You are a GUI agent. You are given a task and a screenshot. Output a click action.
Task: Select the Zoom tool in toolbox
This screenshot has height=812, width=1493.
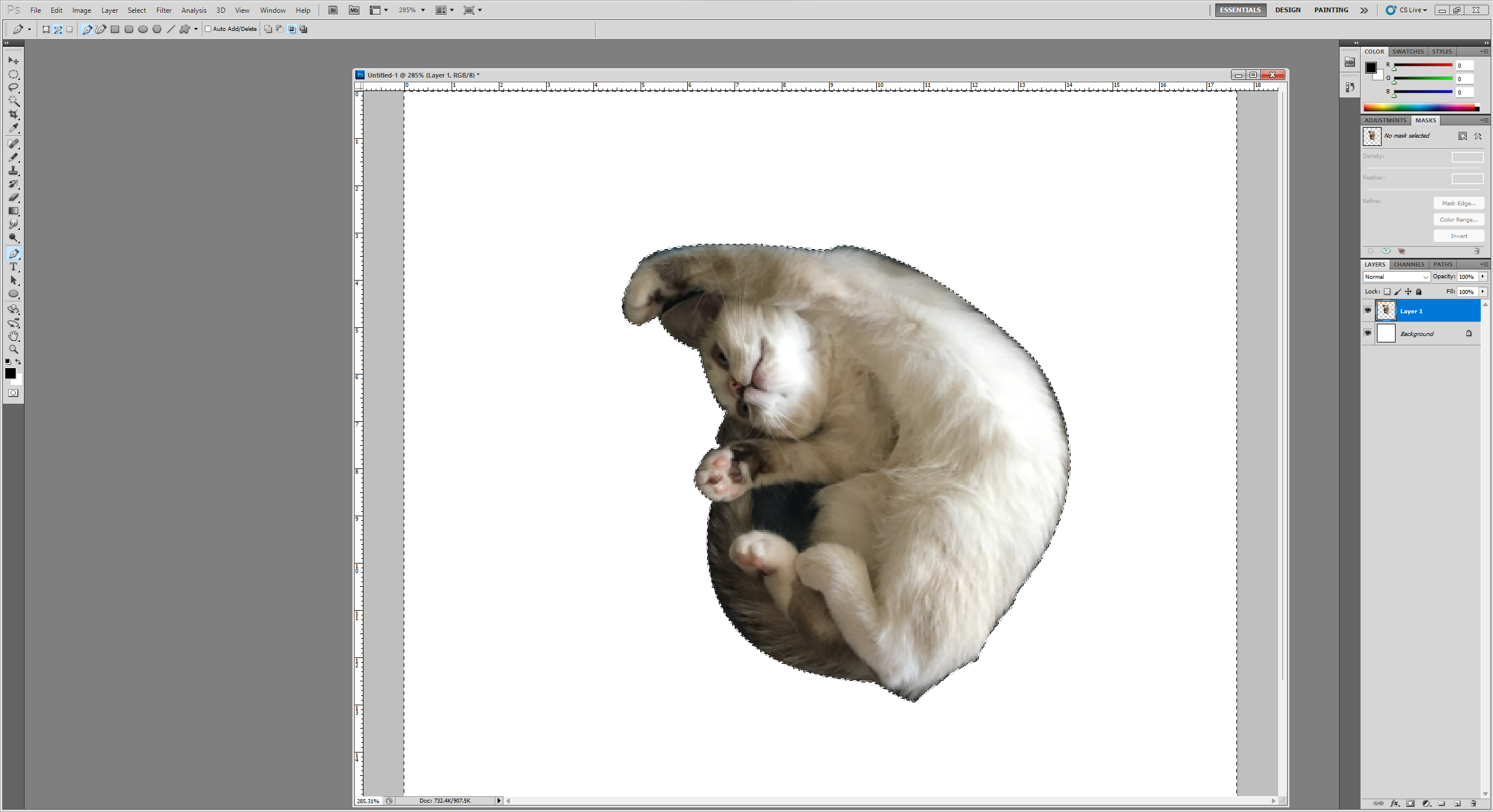click(x=13, y=349)
